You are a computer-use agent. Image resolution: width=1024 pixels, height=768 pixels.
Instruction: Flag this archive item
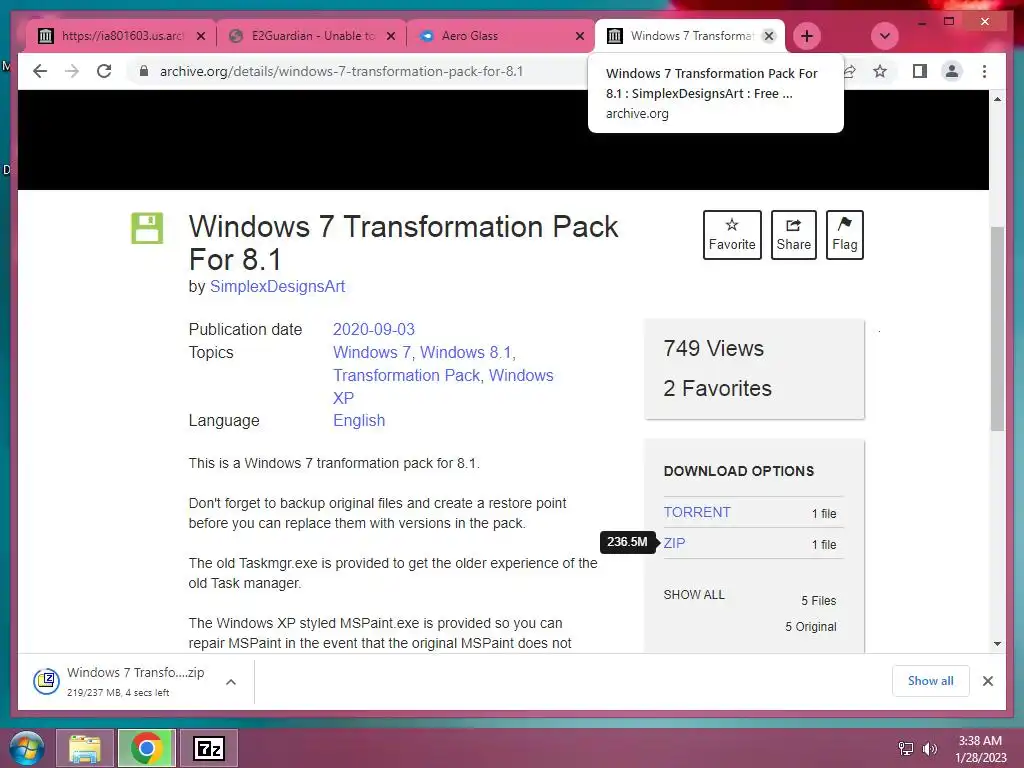[x=844, y=234]
